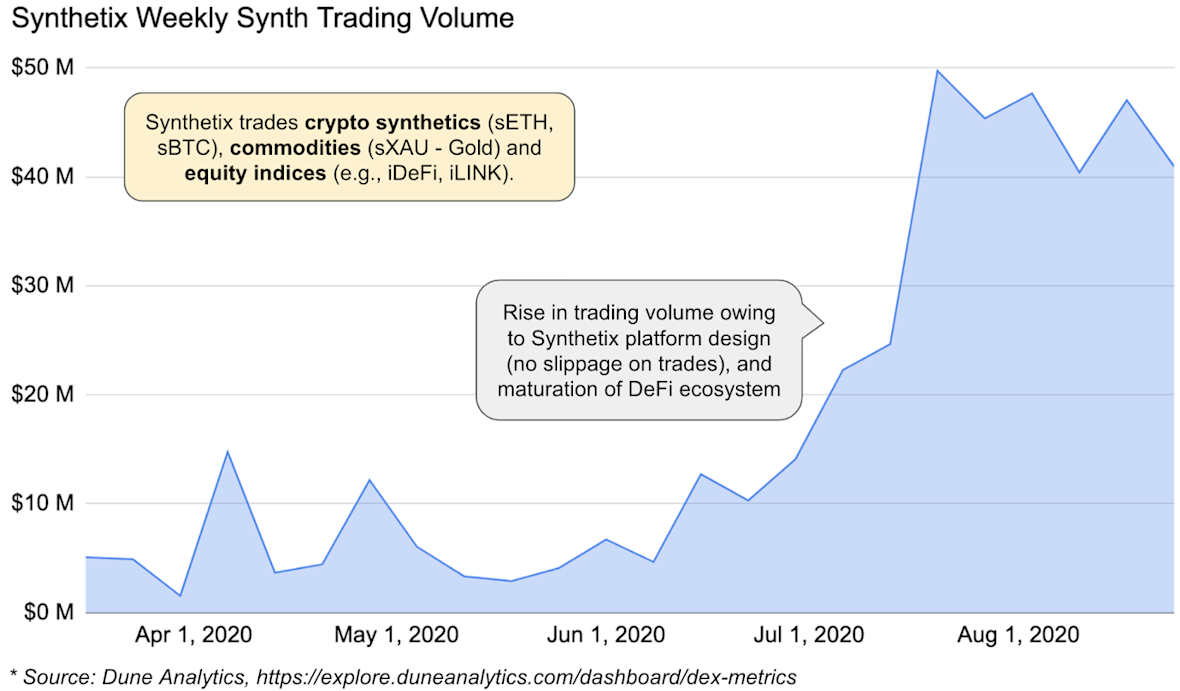This screenshot has width=1180, height=691.
Task: Click the early April spike near $15 M
Action: click(227, 452)
